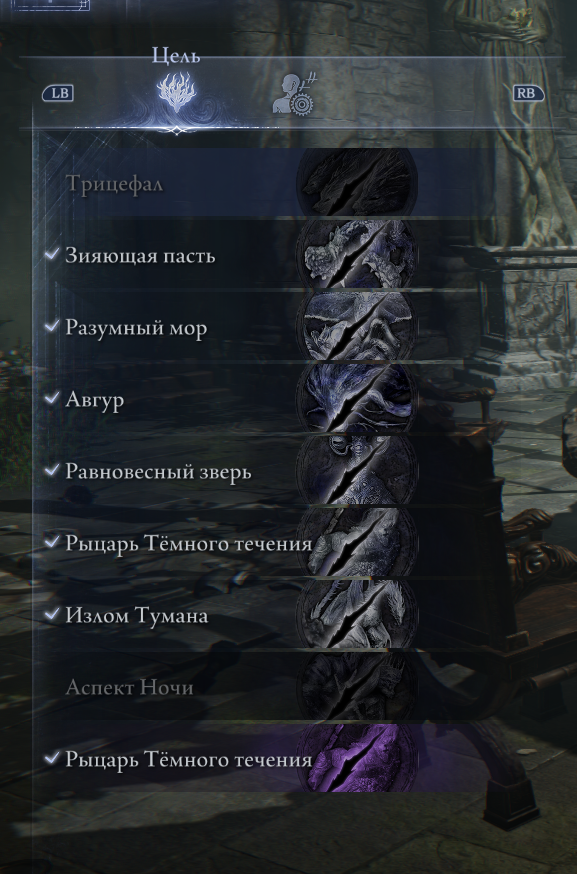
Task: Open the character and gear settings tab
Action: [x=294, y=94]
